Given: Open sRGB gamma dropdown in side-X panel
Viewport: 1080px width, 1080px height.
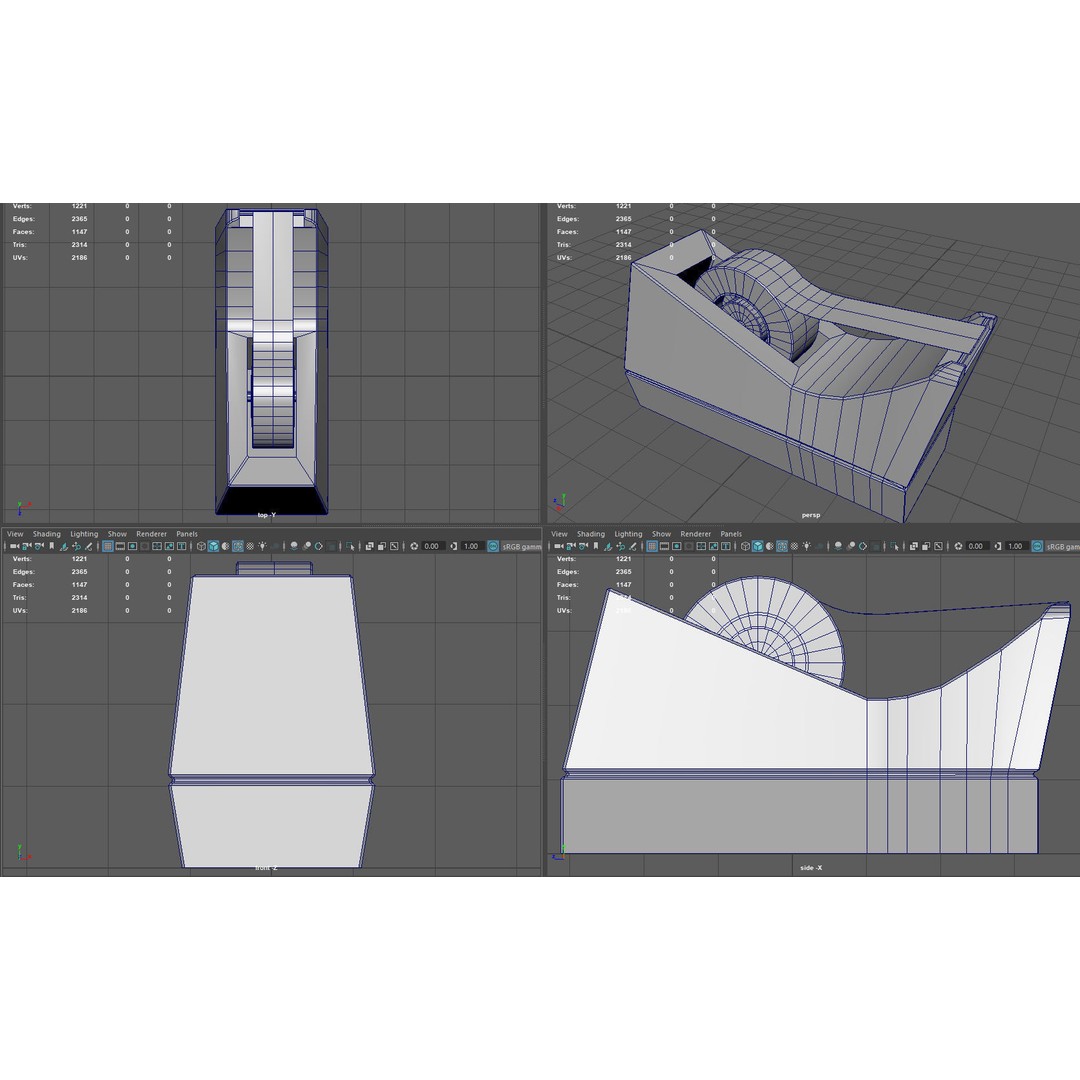Looking at the screenshot, I should coord(1063,546).
